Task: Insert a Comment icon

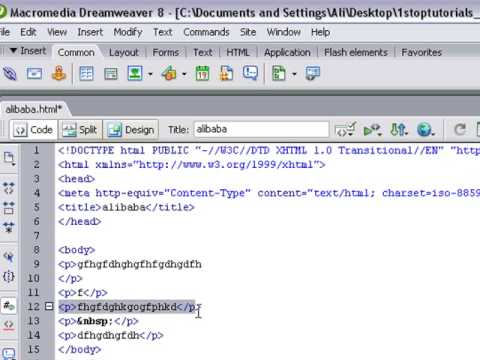Action: pyautogui.click(x=250, y=73)
